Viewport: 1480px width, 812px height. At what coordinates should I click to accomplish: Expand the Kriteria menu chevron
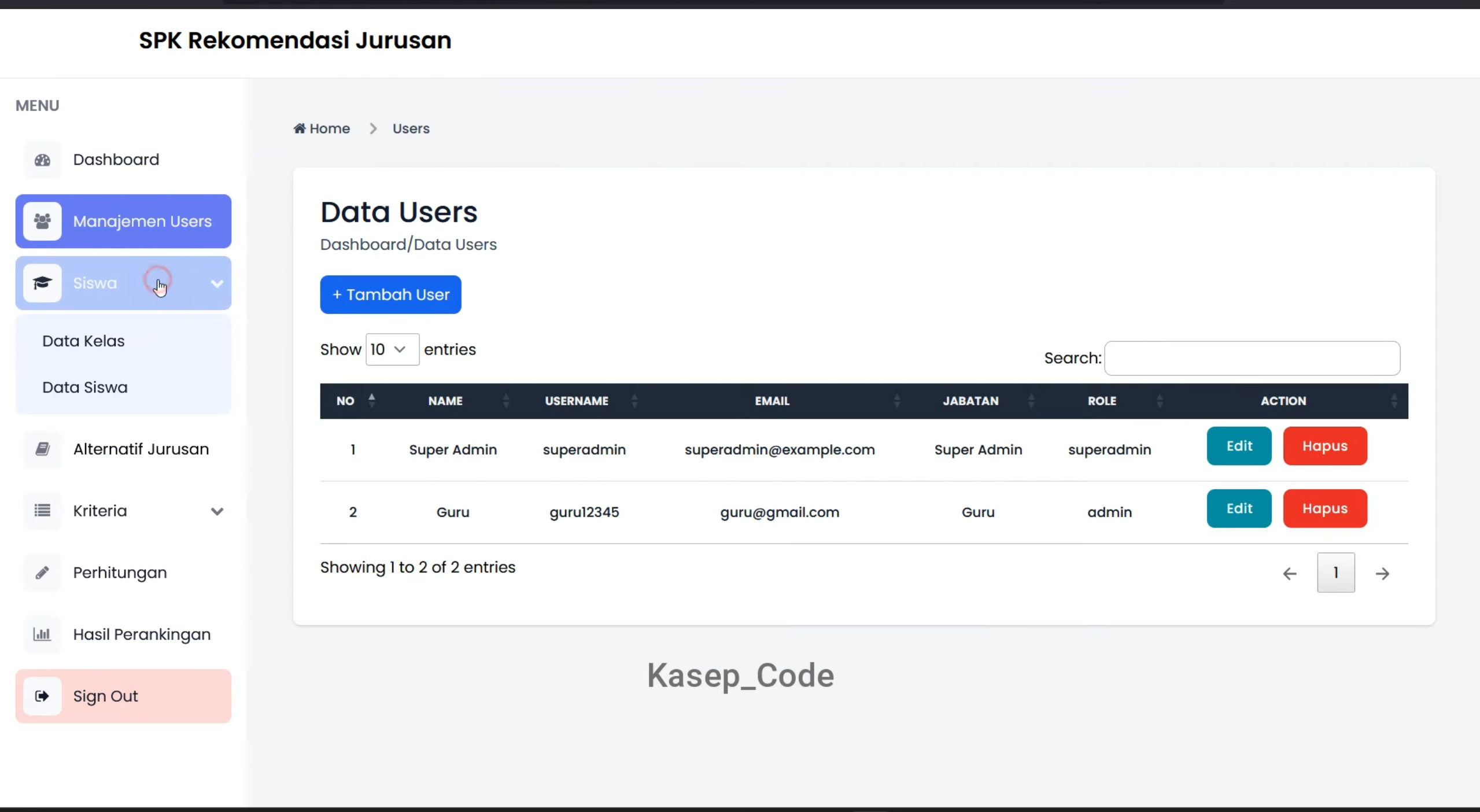217,511
